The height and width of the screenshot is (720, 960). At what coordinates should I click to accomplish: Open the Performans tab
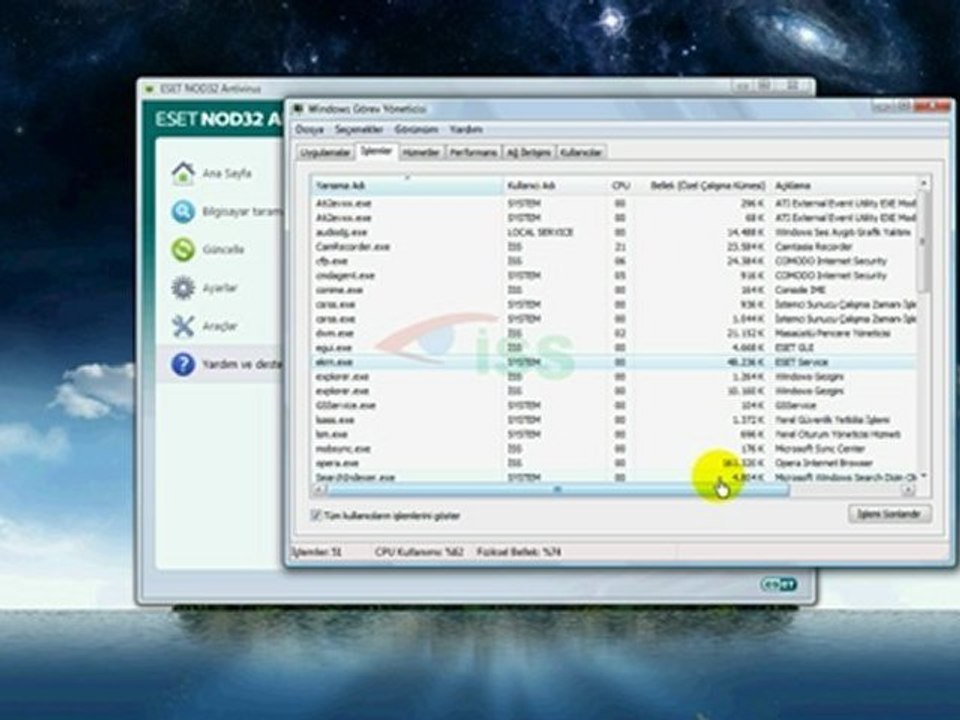tap(473, 152)
